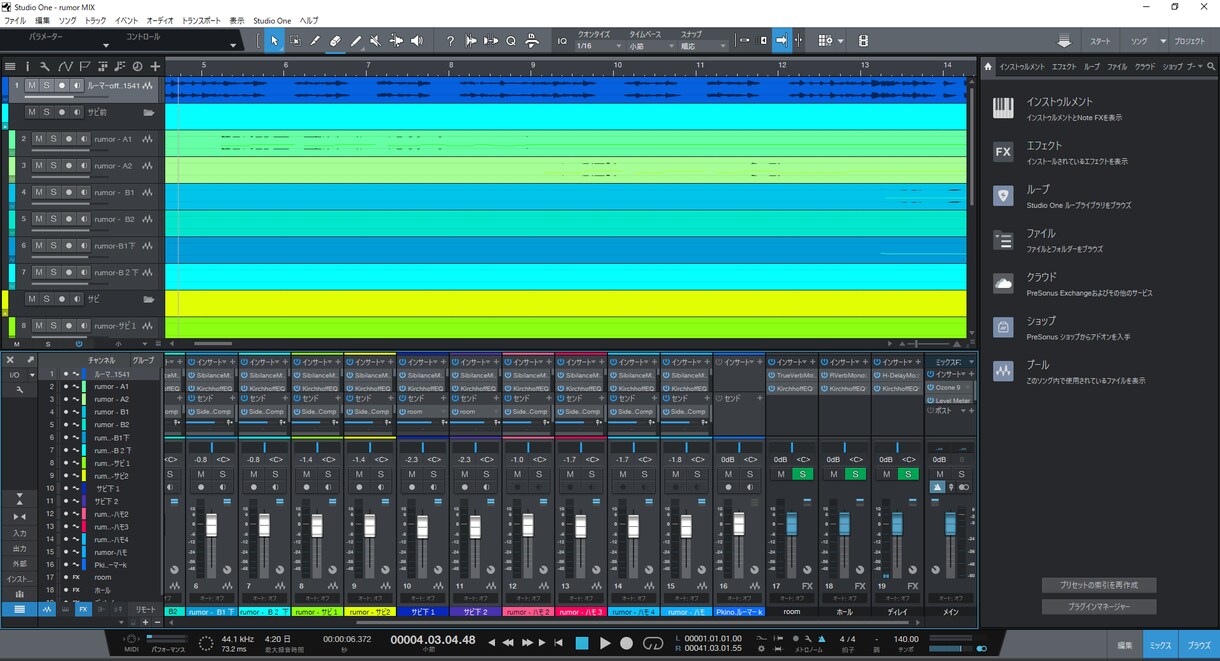Open the Effects FX browser icon
Viewport: 1220px width, 661px height.
click(x=1003, y=152)
